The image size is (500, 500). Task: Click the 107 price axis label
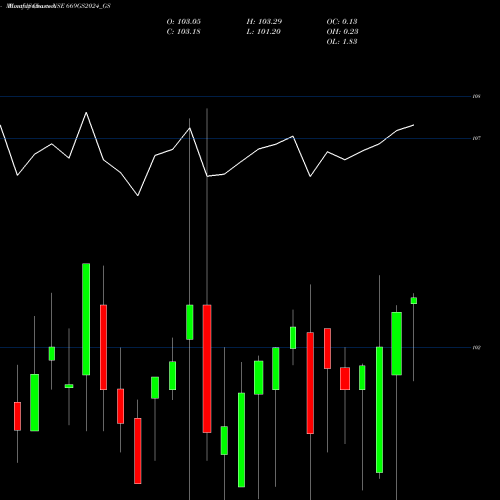[x=477, y=138]
